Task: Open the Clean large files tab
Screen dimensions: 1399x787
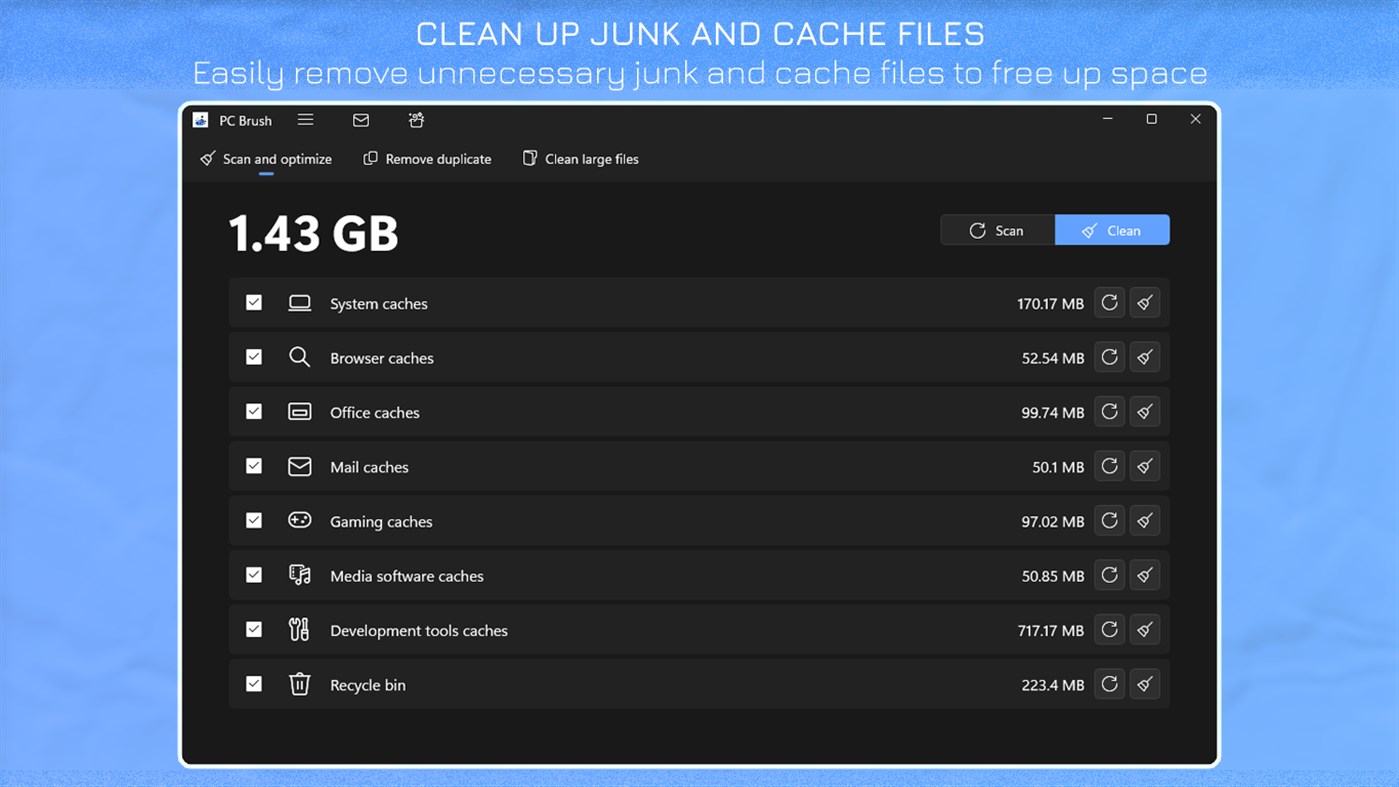Action: coord(580,158)
